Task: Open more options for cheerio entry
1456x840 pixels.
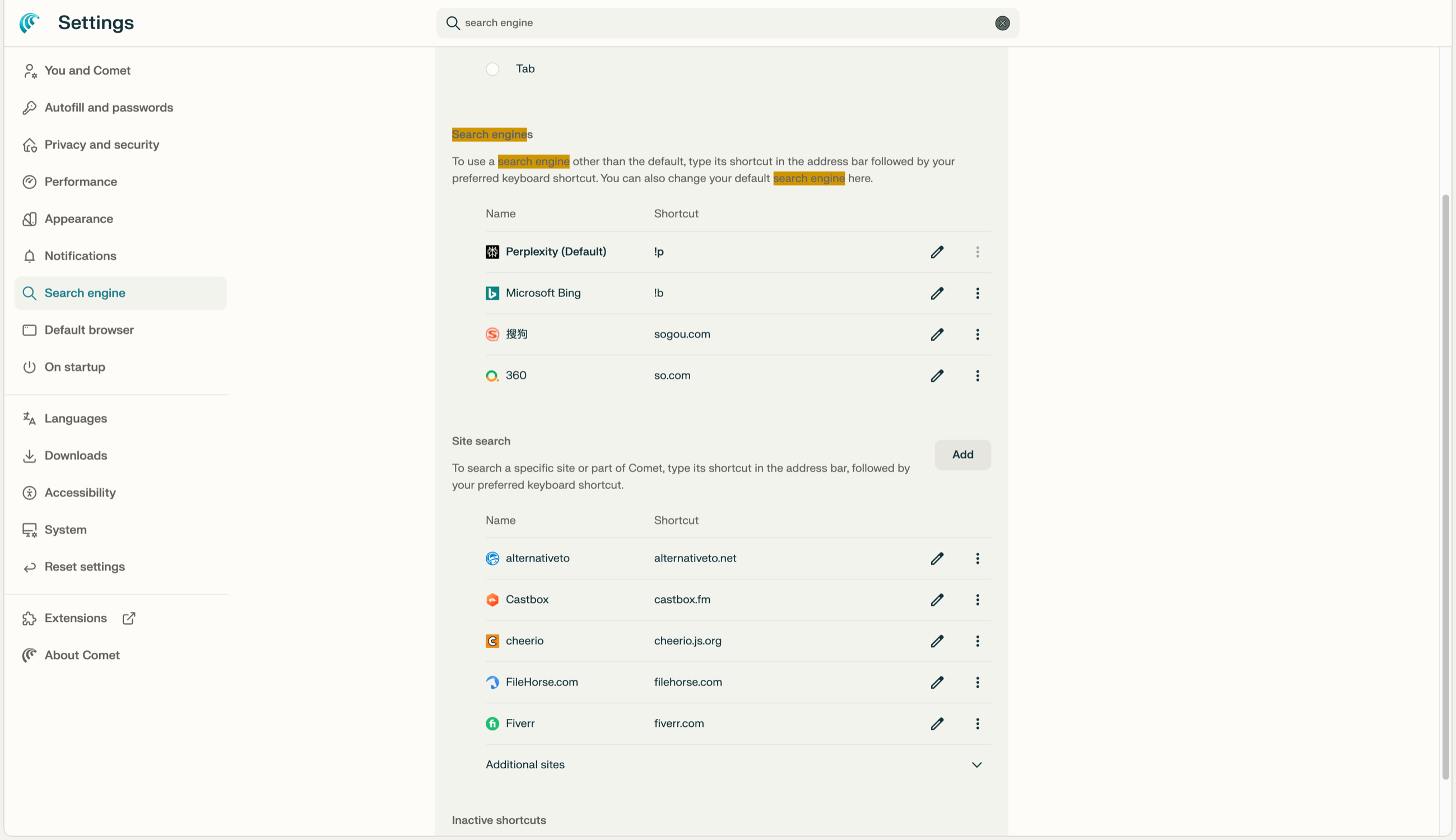Action: pos(977,641)
